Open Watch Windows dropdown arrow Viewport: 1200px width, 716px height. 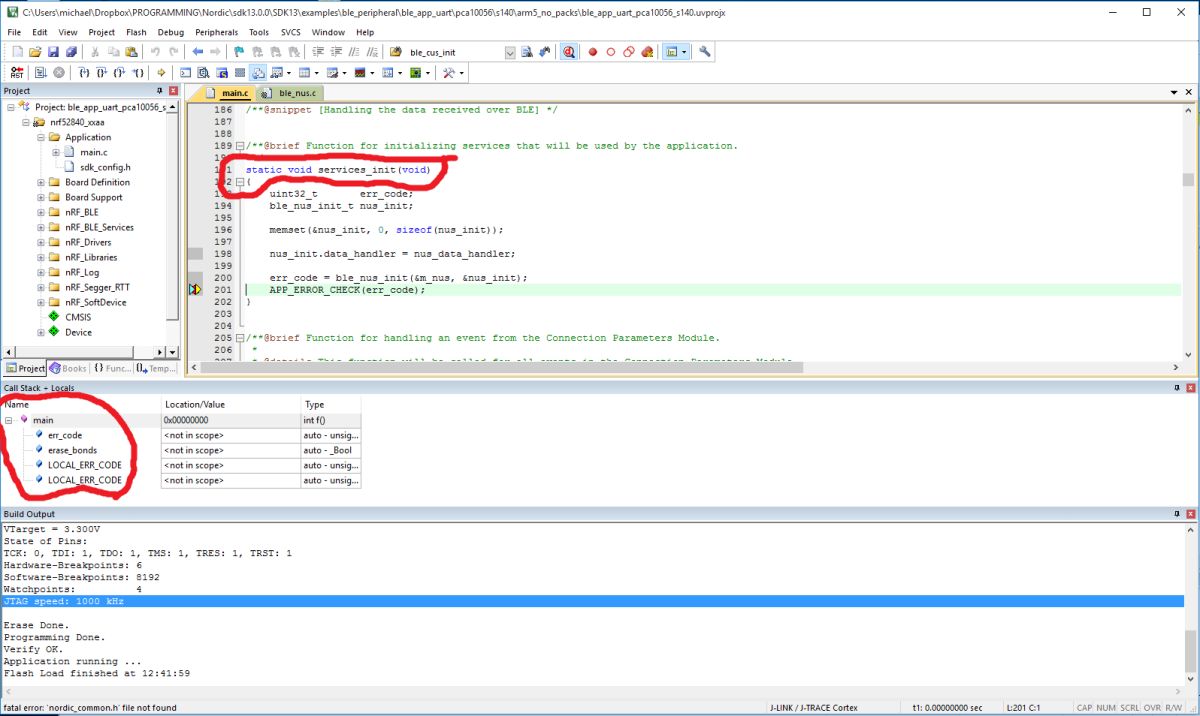point(289,73)
